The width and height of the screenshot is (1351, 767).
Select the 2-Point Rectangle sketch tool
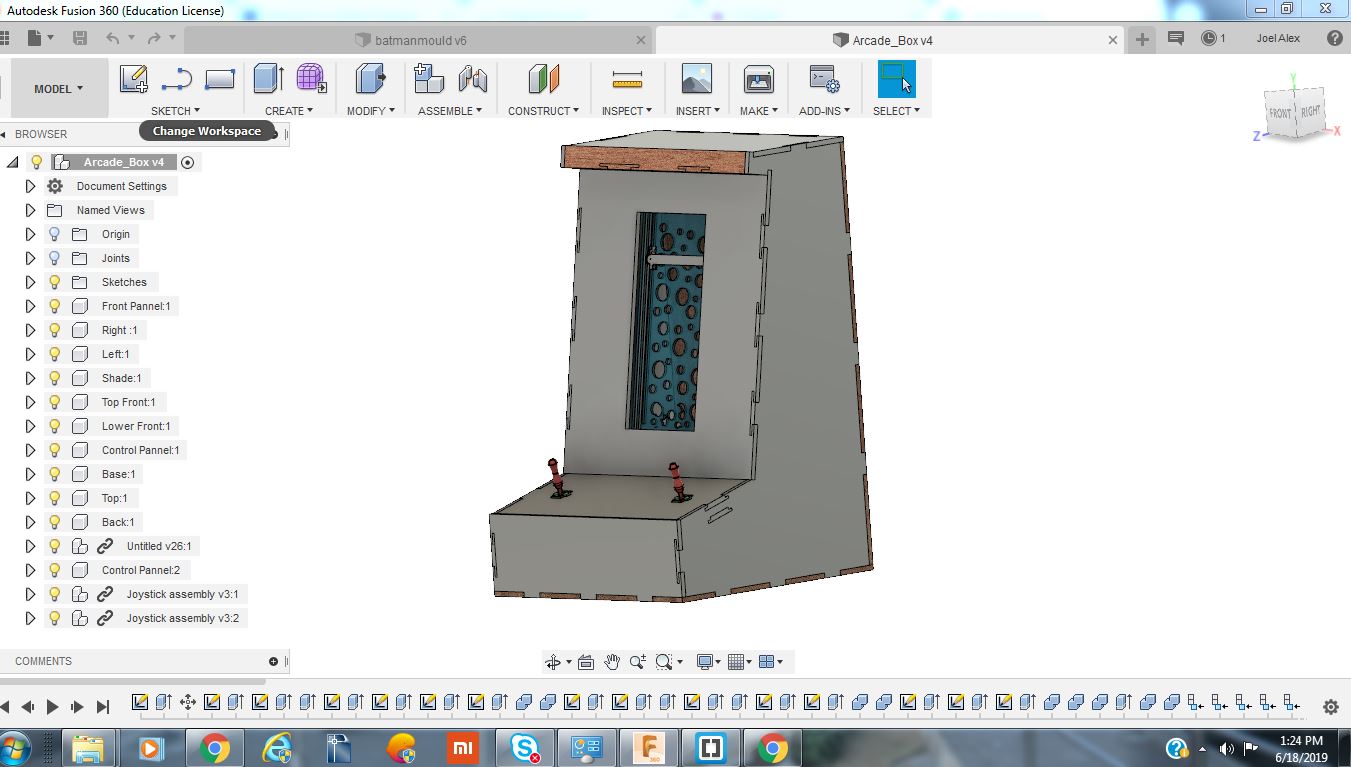tap(219, 79)
